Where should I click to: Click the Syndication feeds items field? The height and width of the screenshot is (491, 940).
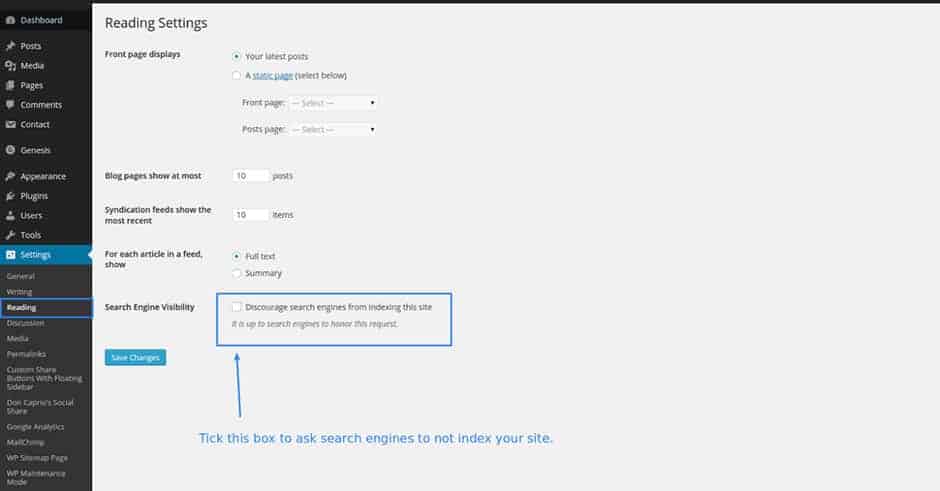(251, 215)
